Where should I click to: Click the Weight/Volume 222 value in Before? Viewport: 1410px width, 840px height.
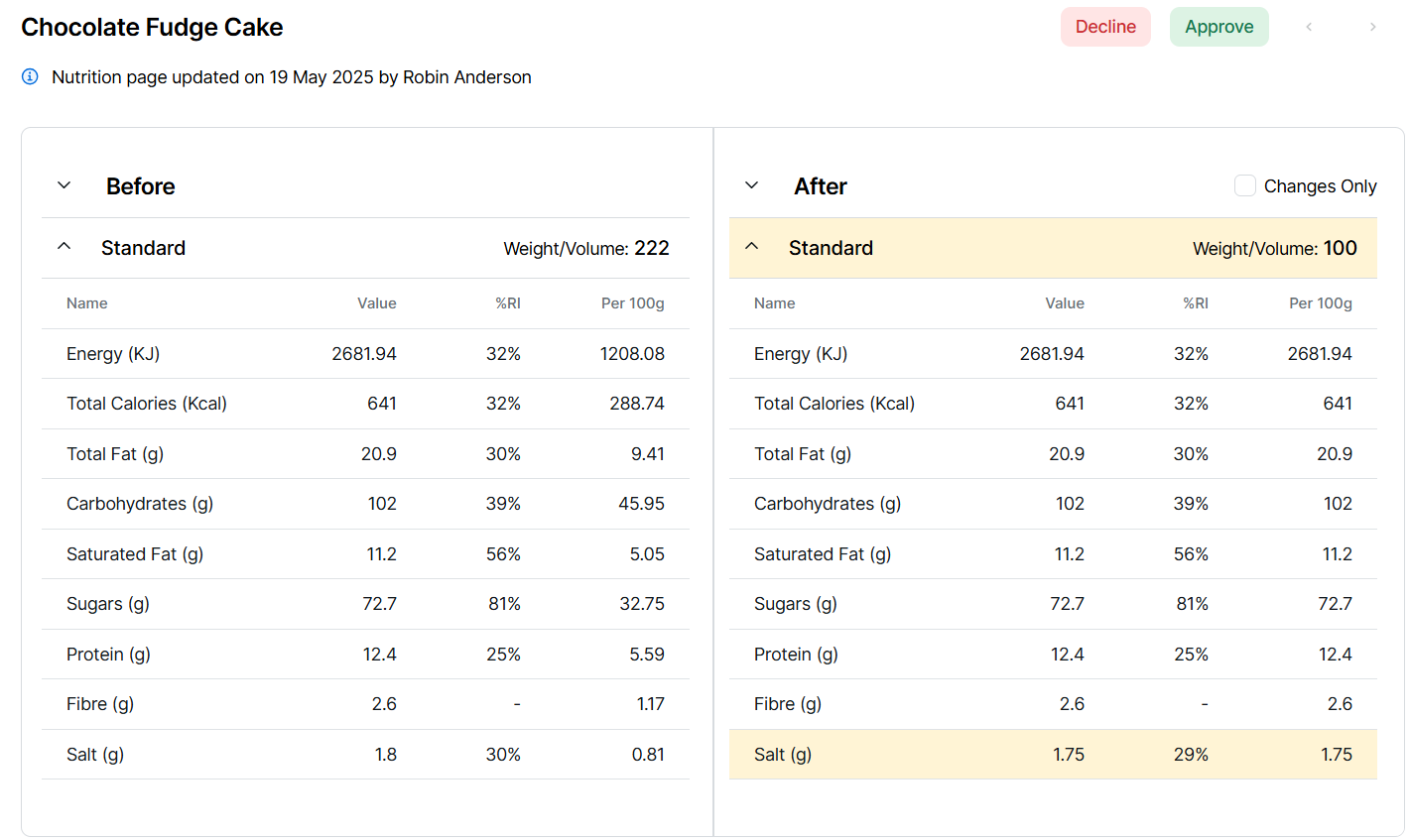651,248
